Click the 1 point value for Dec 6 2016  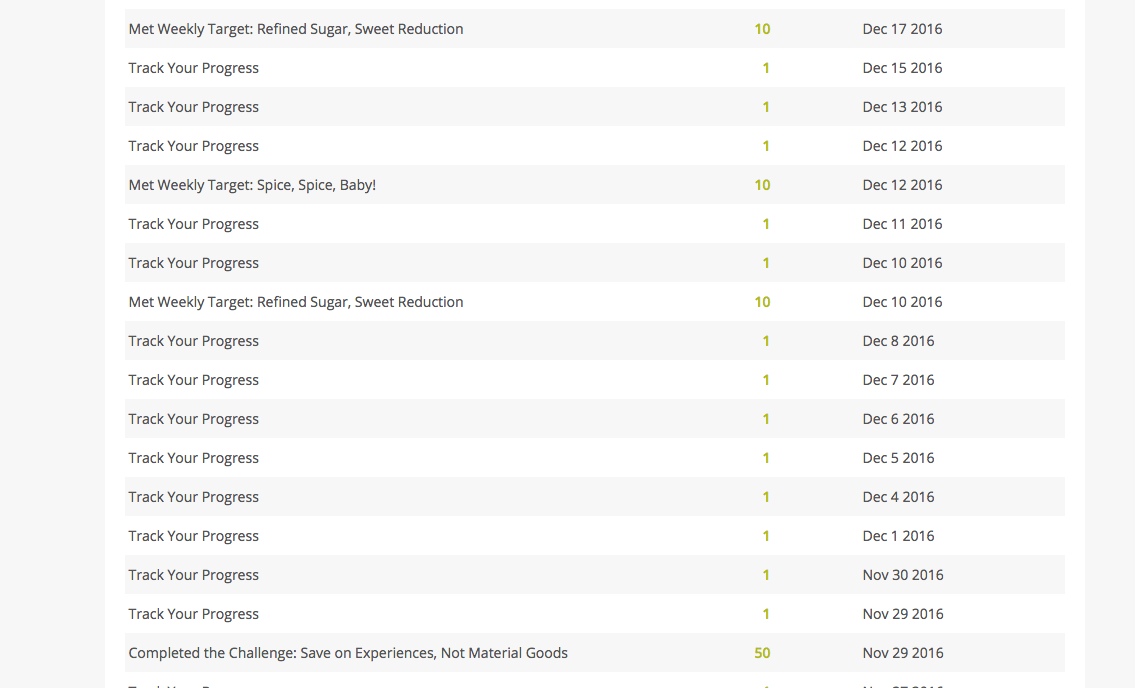(x=766, y=419)
